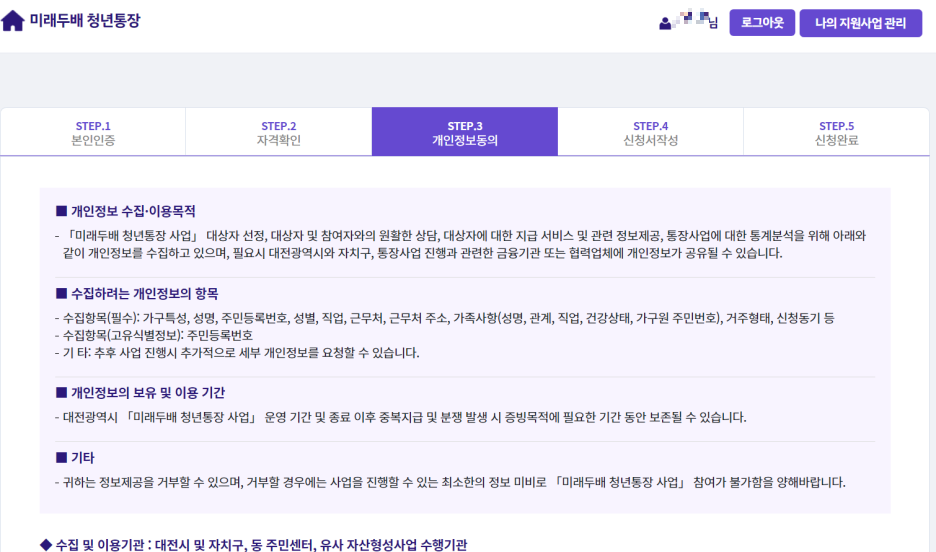Select the STEP.4 신청서작성 tab
Image resolution: width=936 pixels, height=552 pixels.
pyautogui.click(x=651, y=132)
